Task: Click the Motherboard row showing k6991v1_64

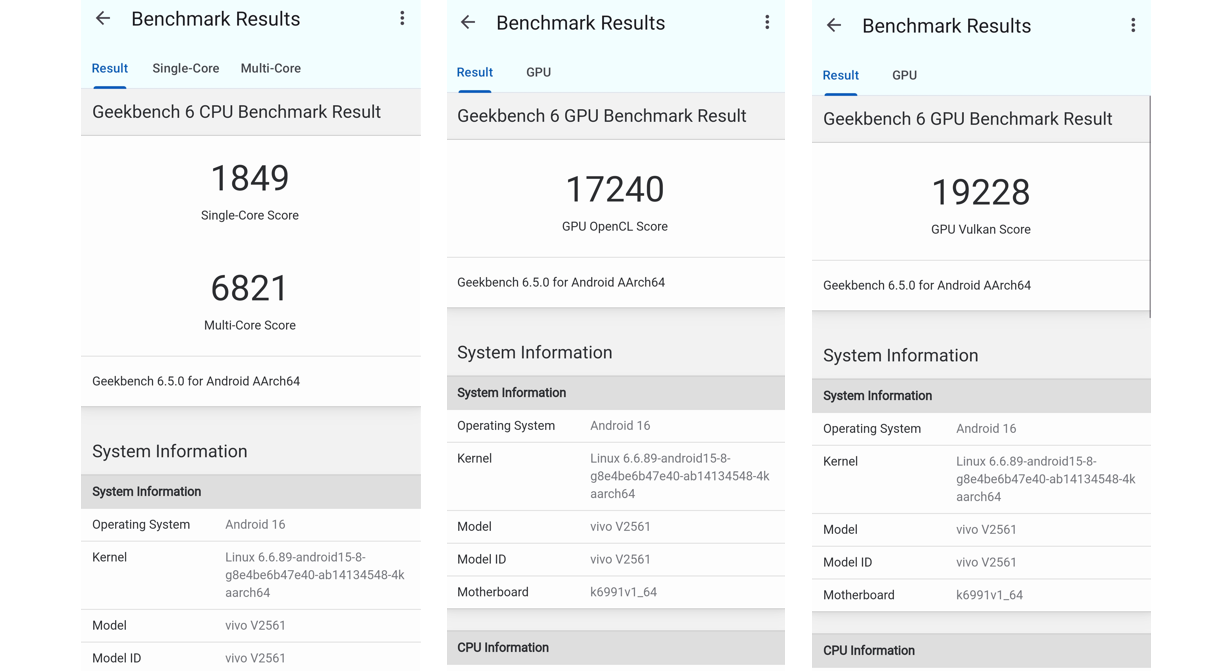Action: (x=615, y=591)
